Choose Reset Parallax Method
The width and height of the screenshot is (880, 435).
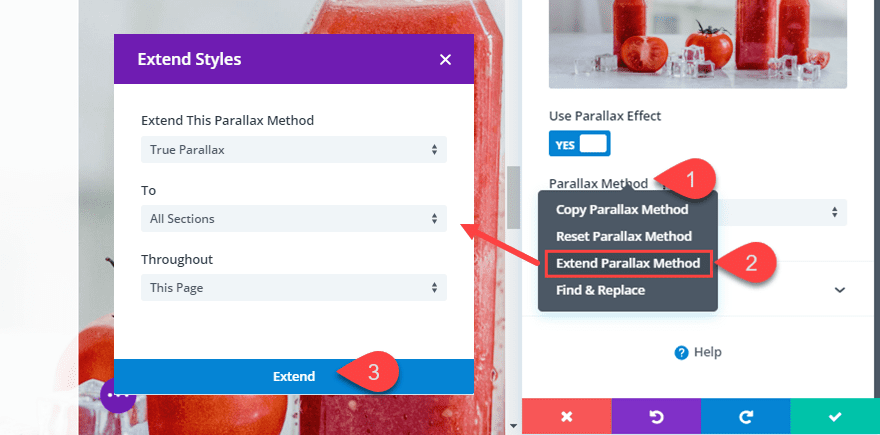(x=624, y=236)
